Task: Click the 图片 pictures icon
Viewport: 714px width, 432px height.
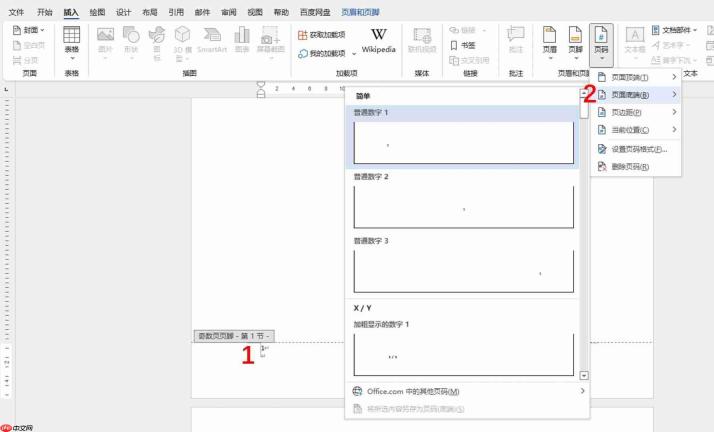Action: (x=105, y=35)
